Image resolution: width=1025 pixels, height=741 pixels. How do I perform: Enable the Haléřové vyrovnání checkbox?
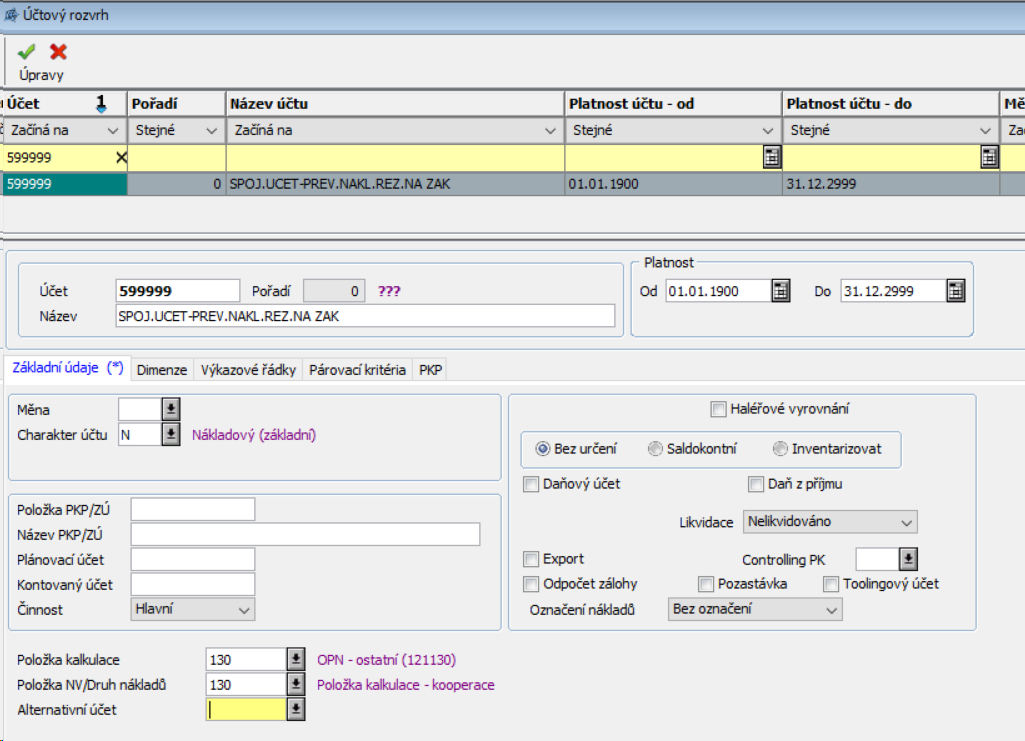[x=718, y=409]
